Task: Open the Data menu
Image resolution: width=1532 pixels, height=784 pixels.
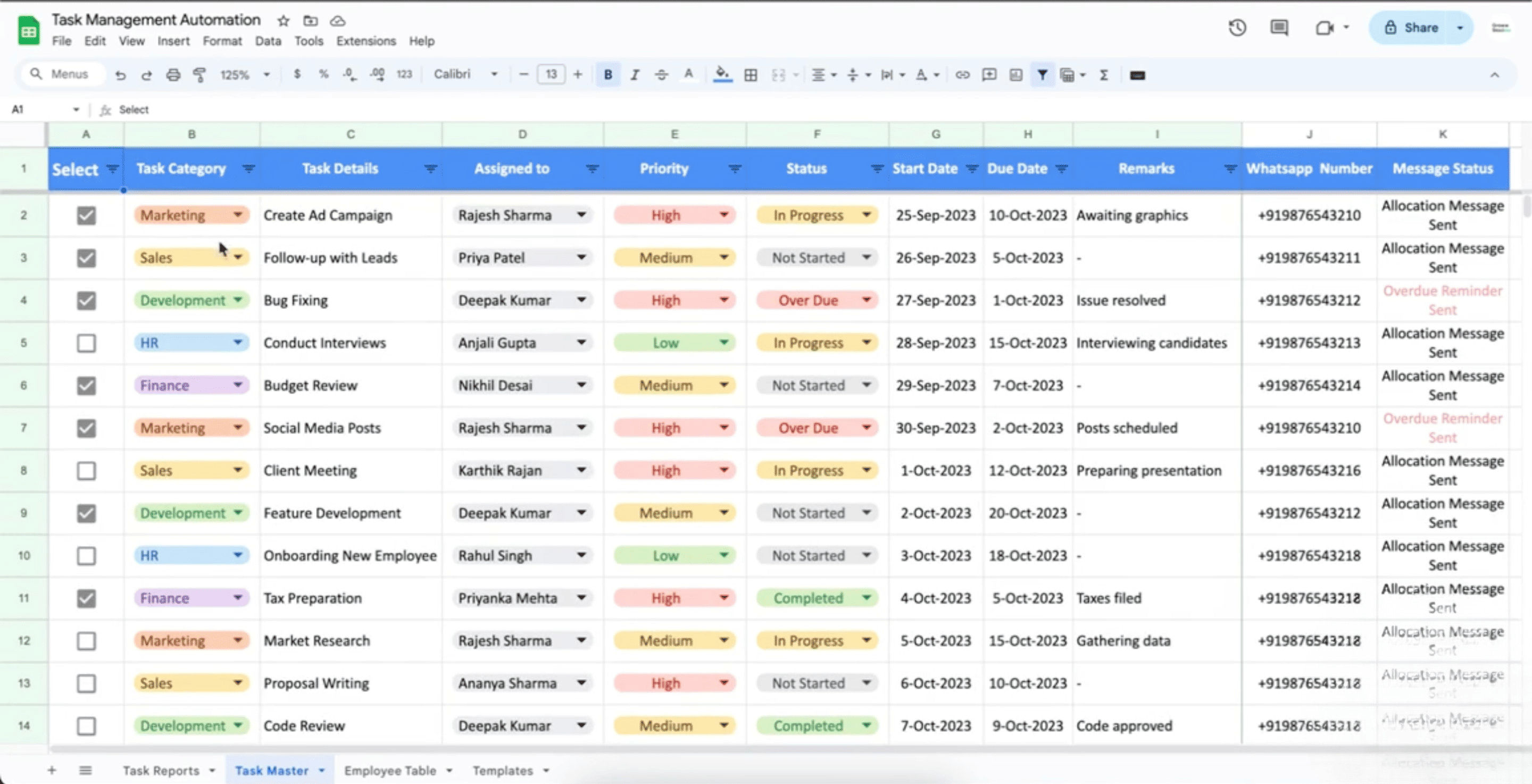Action: [268, 41]
